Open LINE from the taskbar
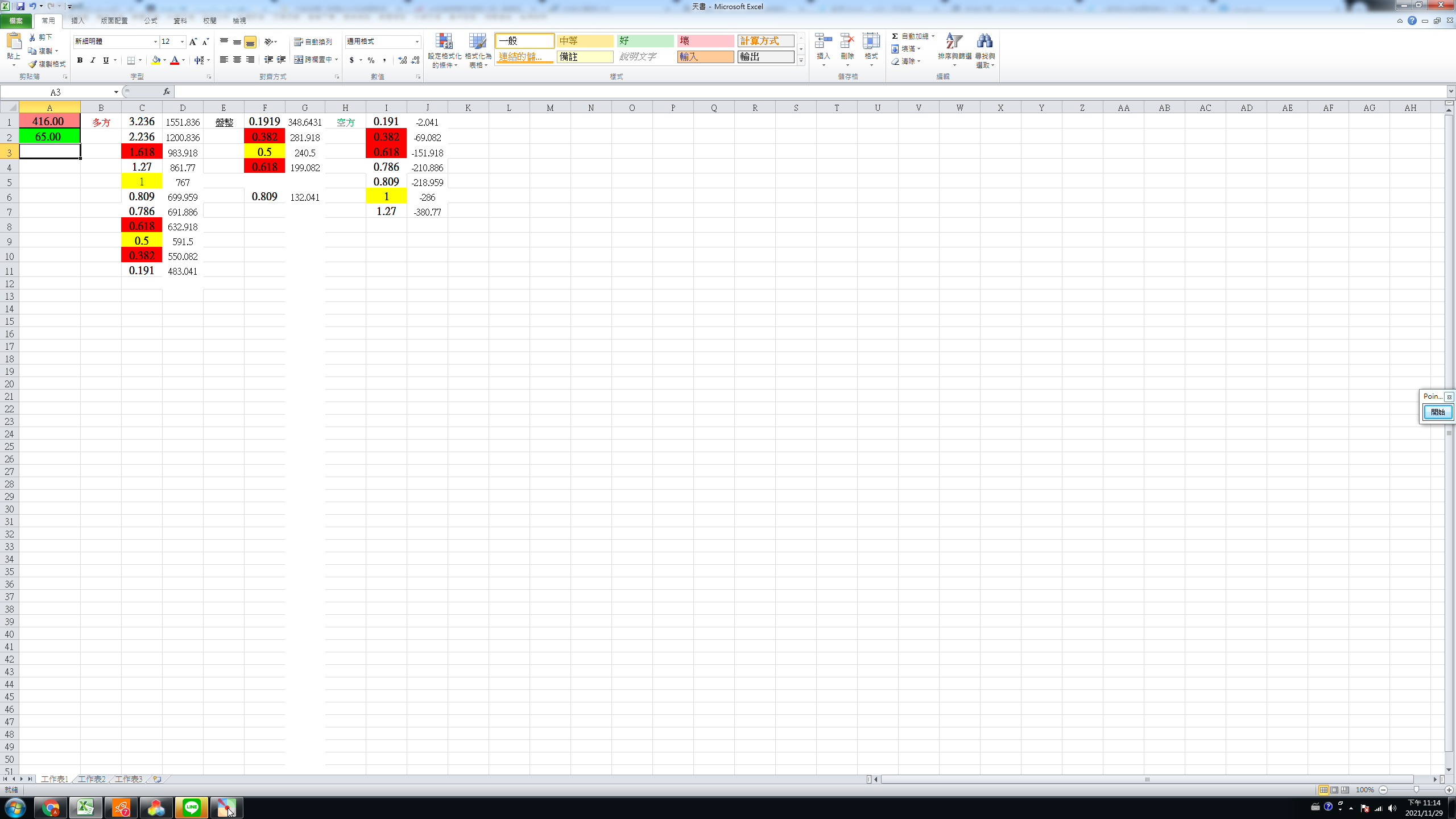 click(192, 807)
